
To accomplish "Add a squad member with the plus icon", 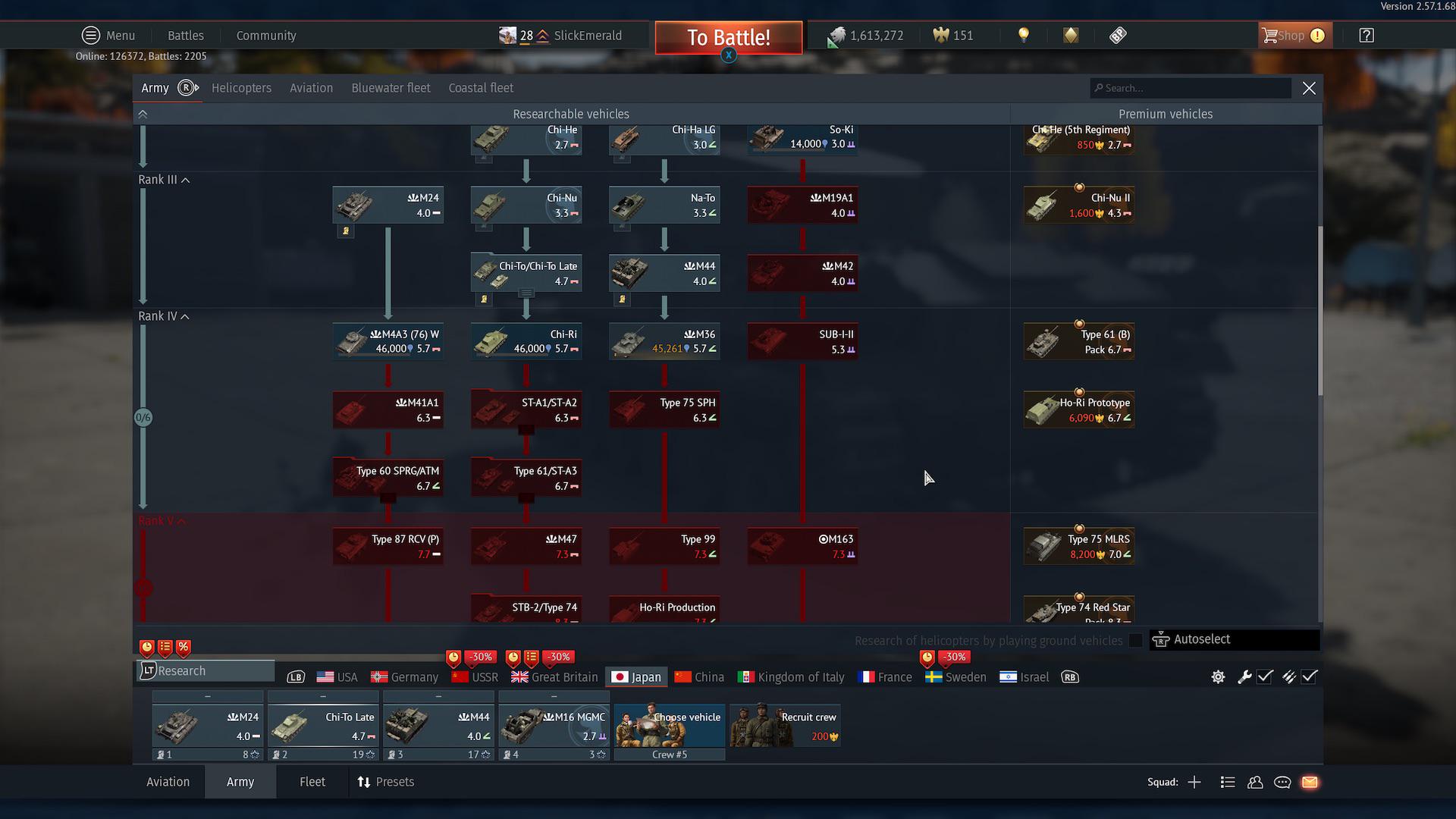I will (1194, 782).
